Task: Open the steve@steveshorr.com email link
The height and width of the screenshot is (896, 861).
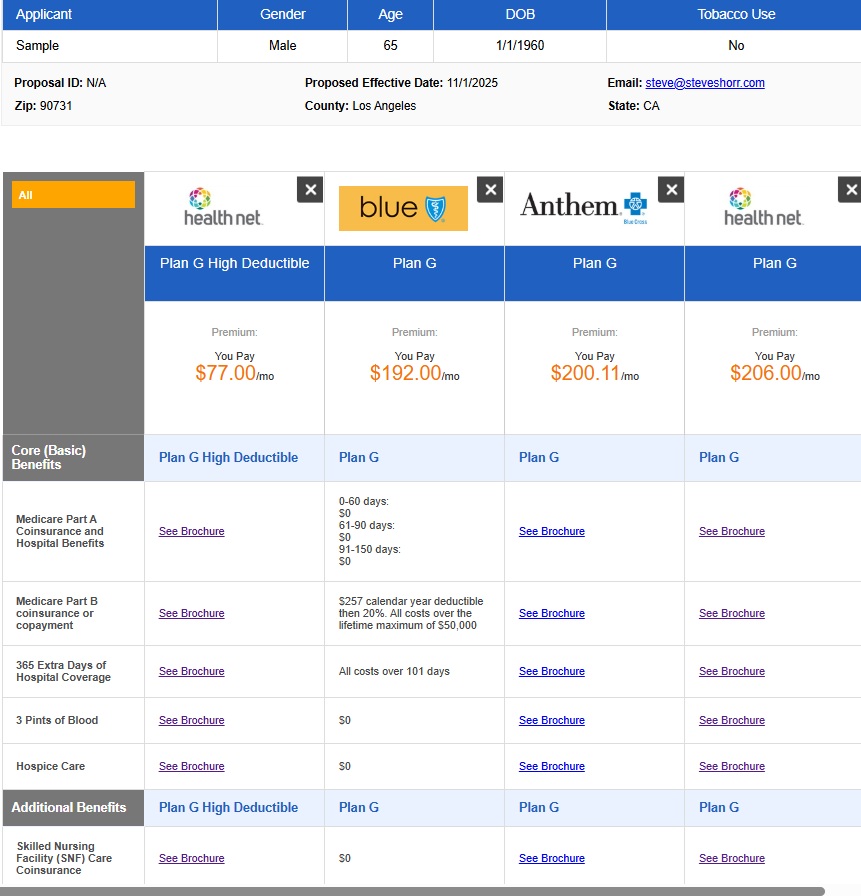Action: (x=704, y=83)
